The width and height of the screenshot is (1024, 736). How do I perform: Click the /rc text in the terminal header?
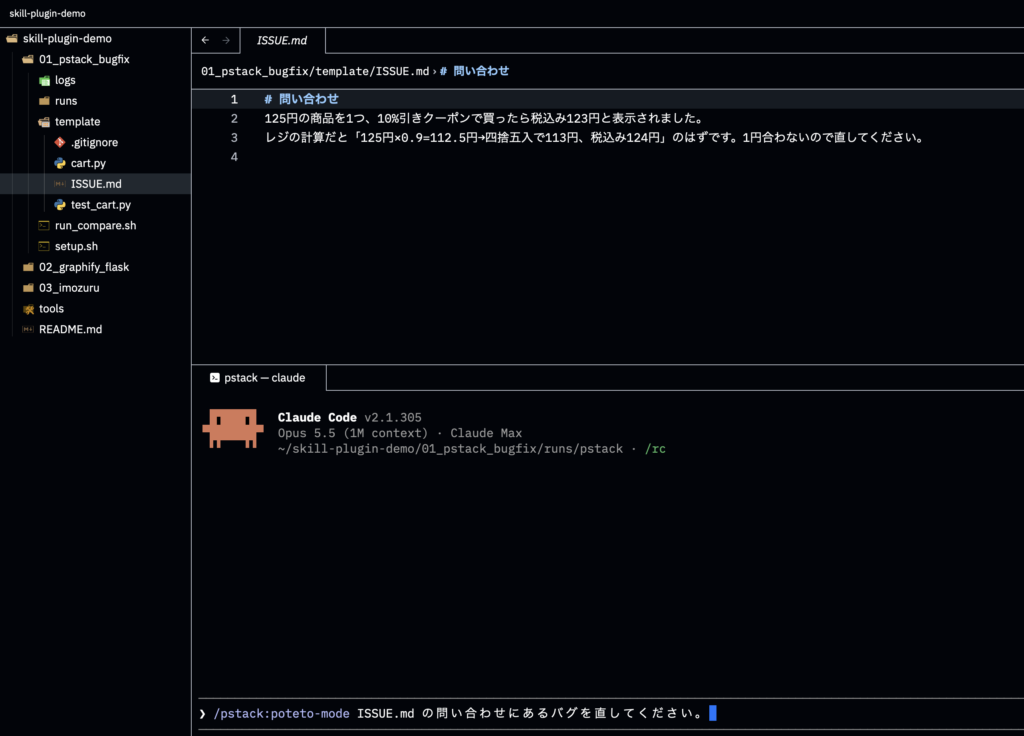click(x=655, y=449)
